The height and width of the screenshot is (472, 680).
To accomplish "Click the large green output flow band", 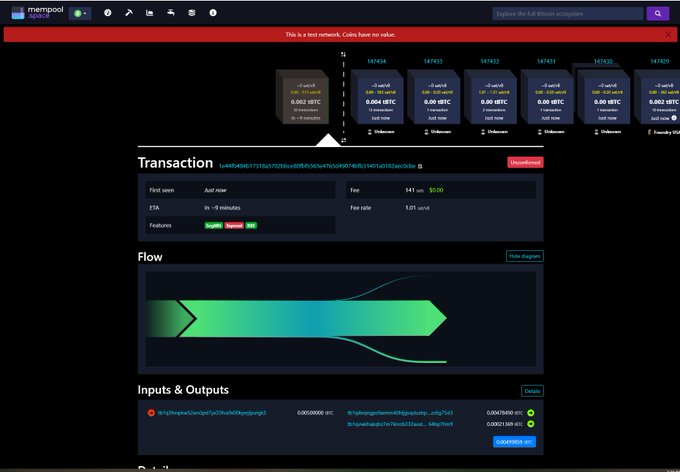I will [x=312, y=318].
